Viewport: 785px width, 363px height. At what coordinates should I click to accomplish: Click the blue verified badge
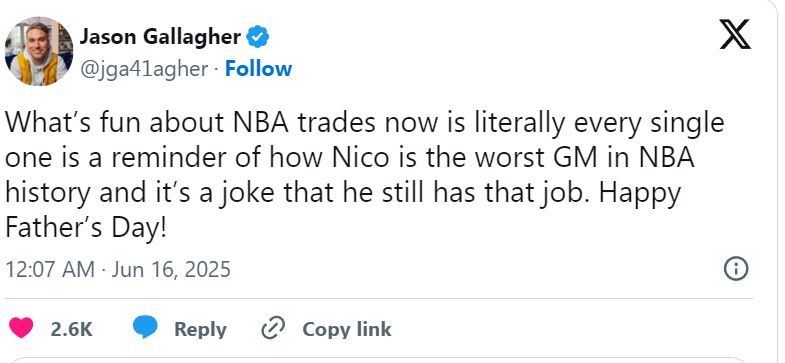click(258, 37)
